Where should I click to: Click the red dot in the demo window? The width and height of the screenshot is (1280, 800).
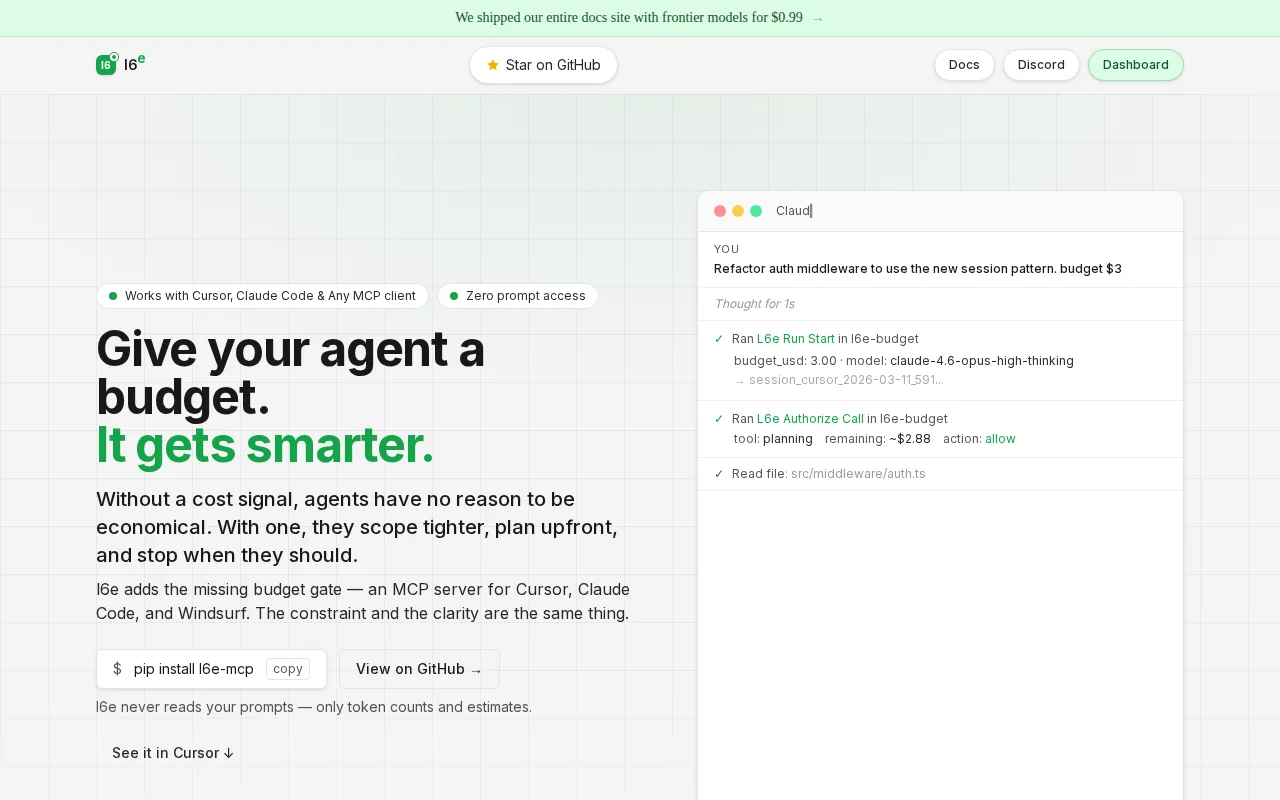click(x=720, y=211)
